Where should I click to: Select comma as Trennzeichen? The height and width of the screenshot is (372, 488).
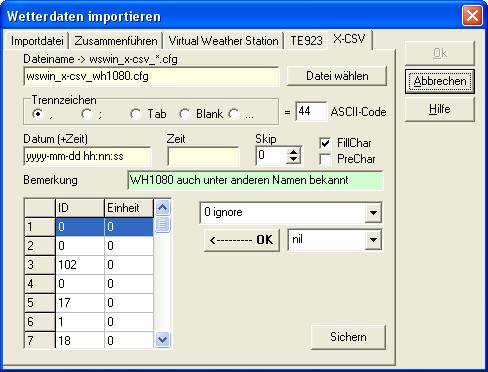[x=38, y=114]
